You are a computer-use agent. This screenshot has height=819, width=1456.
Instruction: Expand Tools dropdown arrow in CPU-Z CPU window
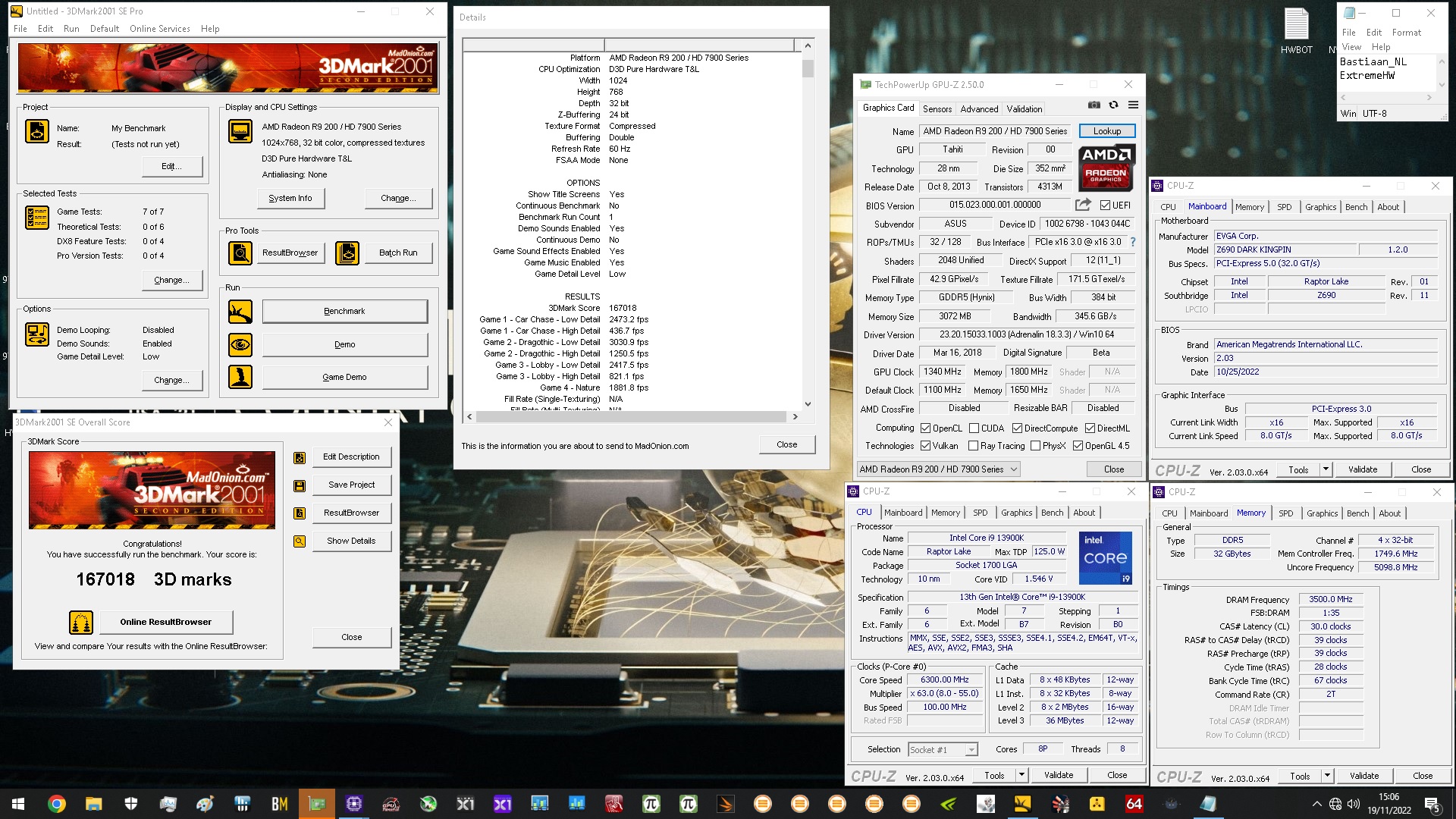pyautogui.click(x=1021, y=775)
